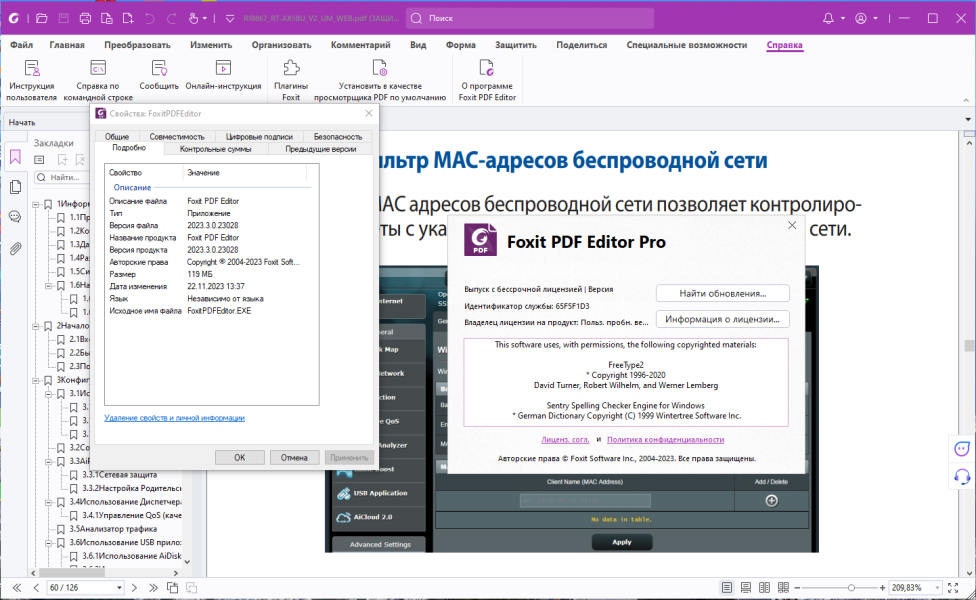Switch to Контрольные суммы tab
976x600 pixels.
(215, 149)
